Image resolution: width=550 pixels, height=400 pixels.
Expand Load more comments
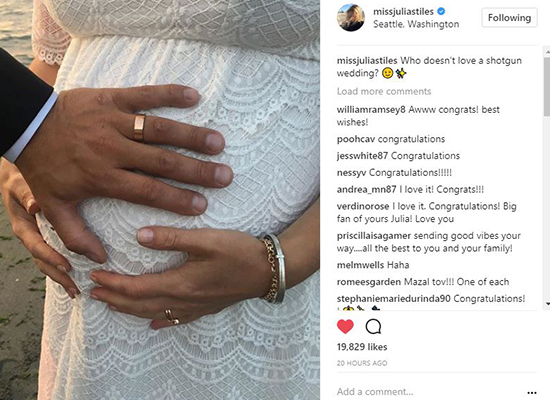[384, 92]
